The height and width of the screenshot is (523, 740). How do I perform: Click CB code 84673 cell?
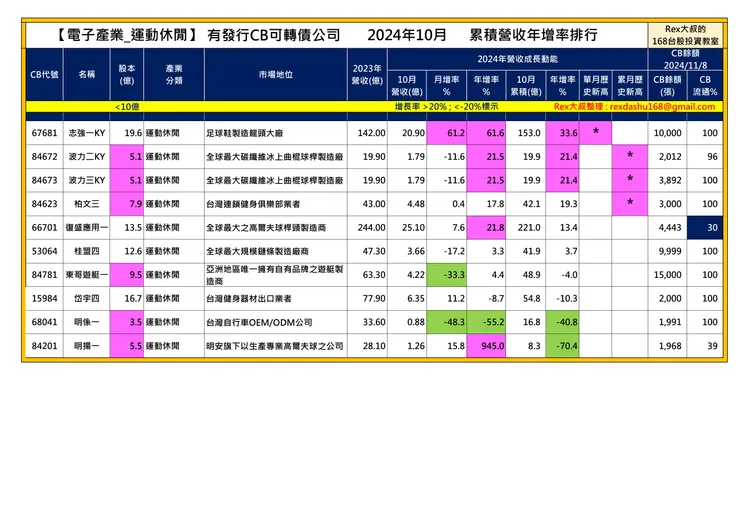pyautogui.click(x=44, y=180)
